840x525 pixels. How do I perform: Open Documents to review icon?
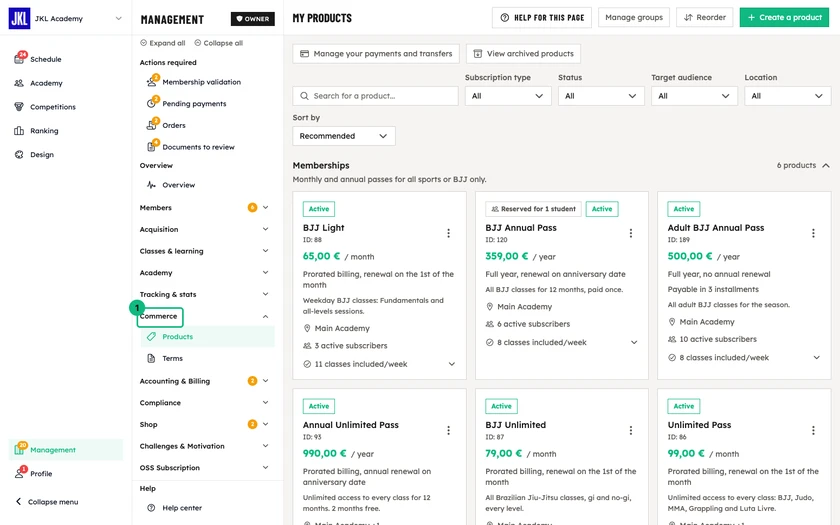tap(152, 146)
